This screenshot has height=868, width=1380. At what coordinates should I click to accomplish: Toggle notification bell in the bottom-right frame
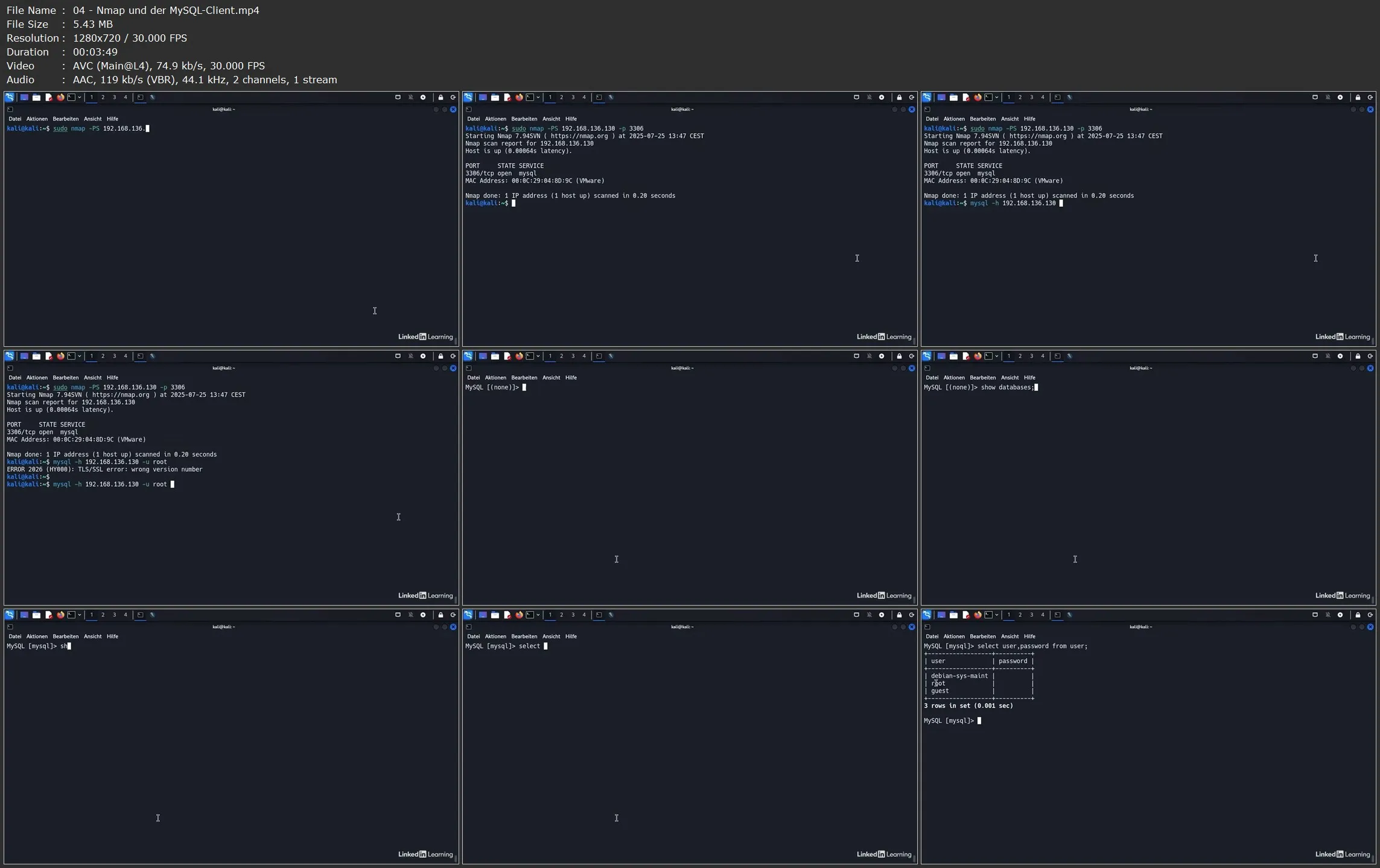[x=1328, y=615]
